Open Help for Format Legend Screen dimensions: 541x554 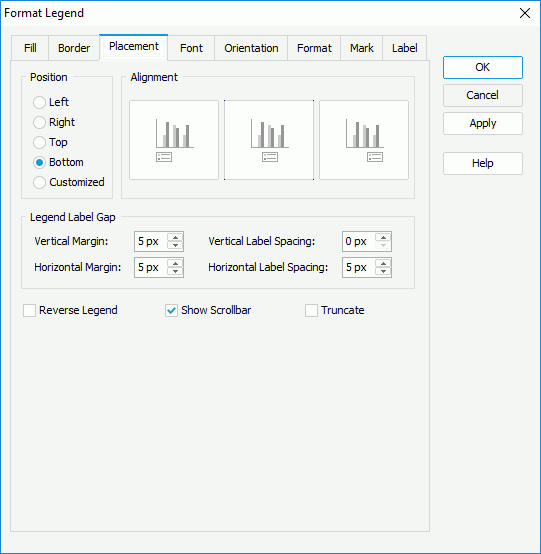click(x=483, y=163)
